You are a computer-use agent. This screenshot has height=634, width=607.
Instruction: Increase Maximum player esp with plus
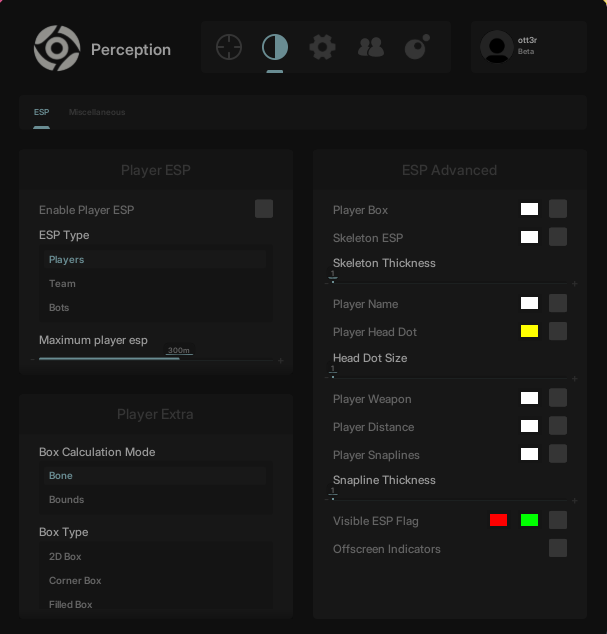(x=281, y=360)
